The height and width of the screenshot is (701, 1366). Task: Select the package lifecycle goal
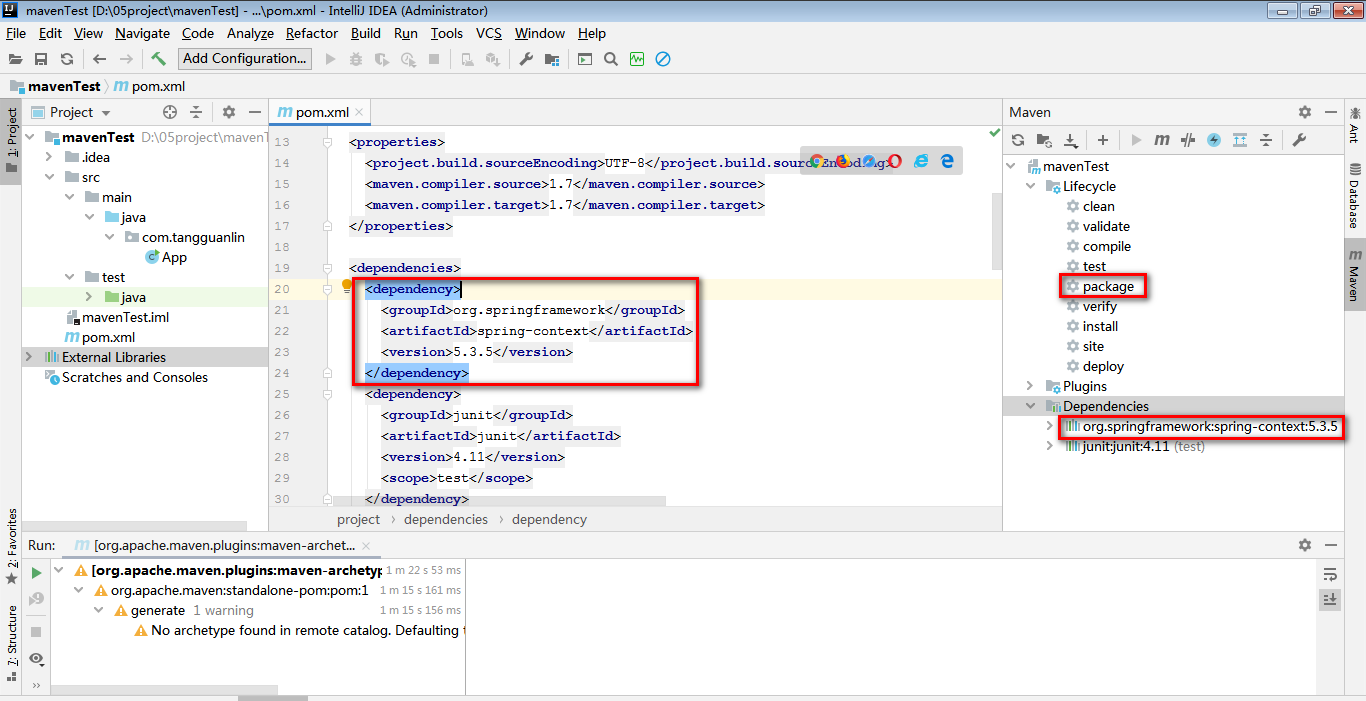click(1108, 286)
